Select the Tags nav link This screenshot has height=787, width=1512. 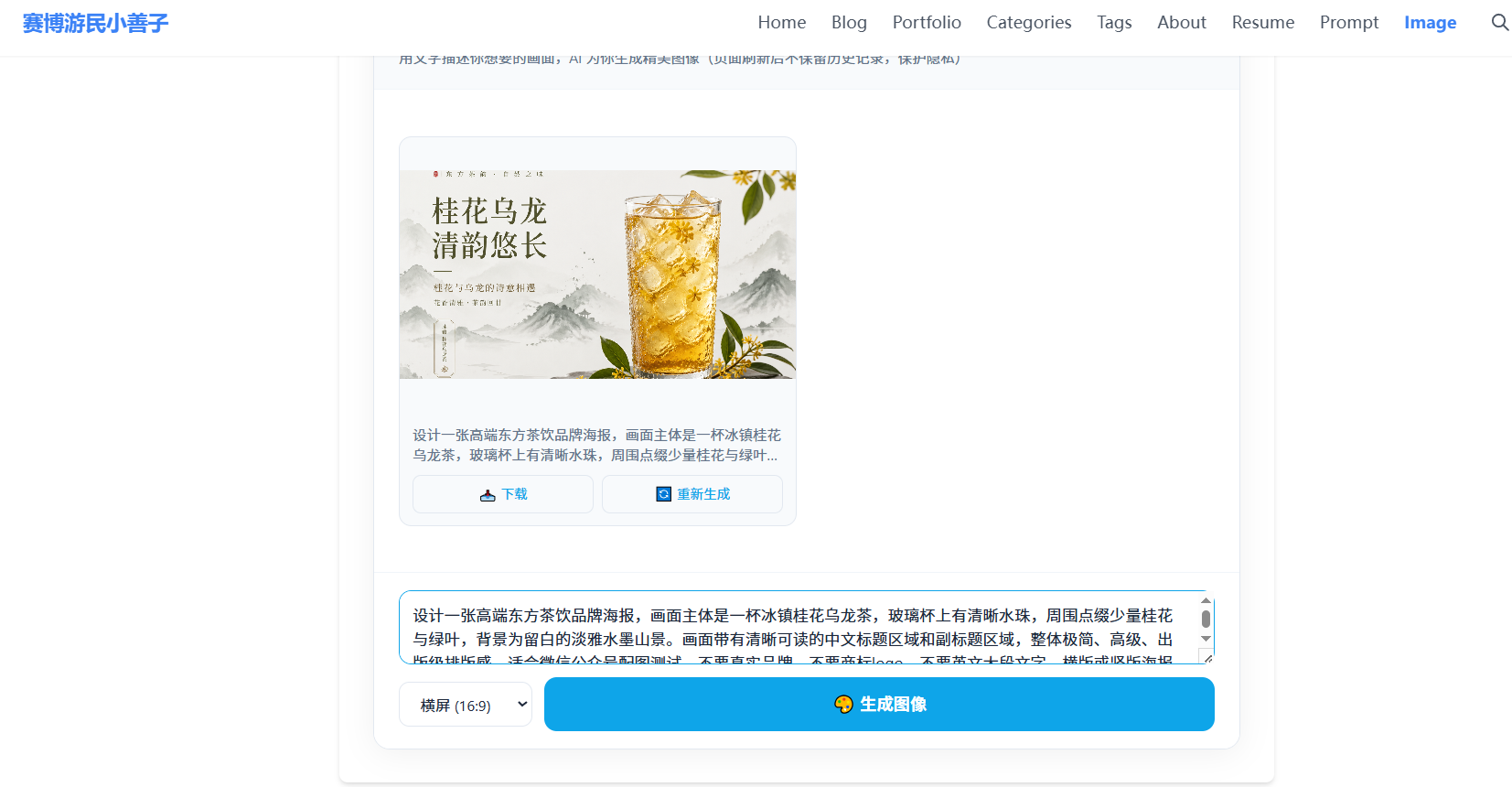pyautogui.click(x=1113, y=23)
